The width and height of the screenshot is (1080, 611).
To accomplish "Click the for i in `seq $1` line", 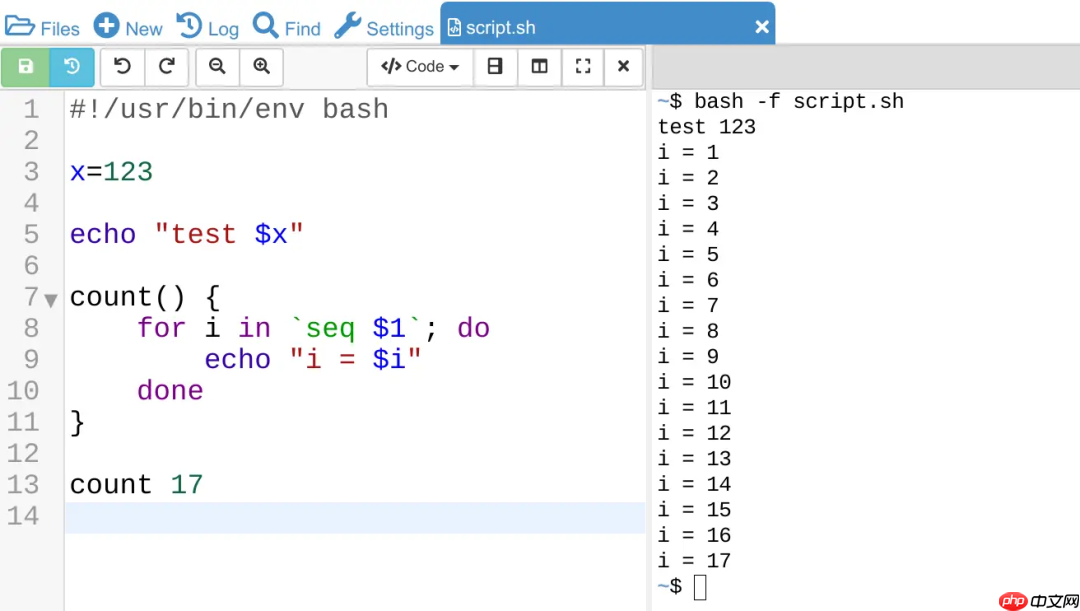I will (x=313, y=329).
